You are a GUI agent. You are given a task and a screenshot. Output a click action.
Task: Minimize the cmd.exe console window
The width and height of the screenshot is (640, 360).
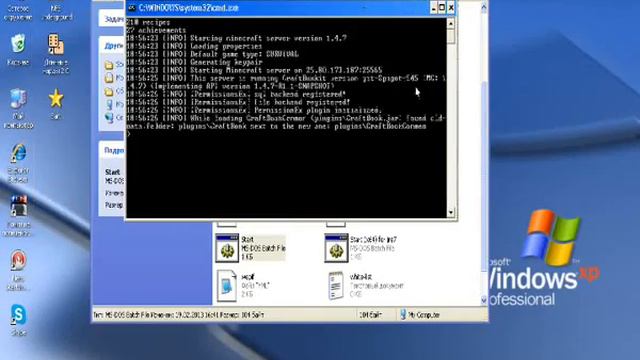pyautogui.click(x=433, y=8)
